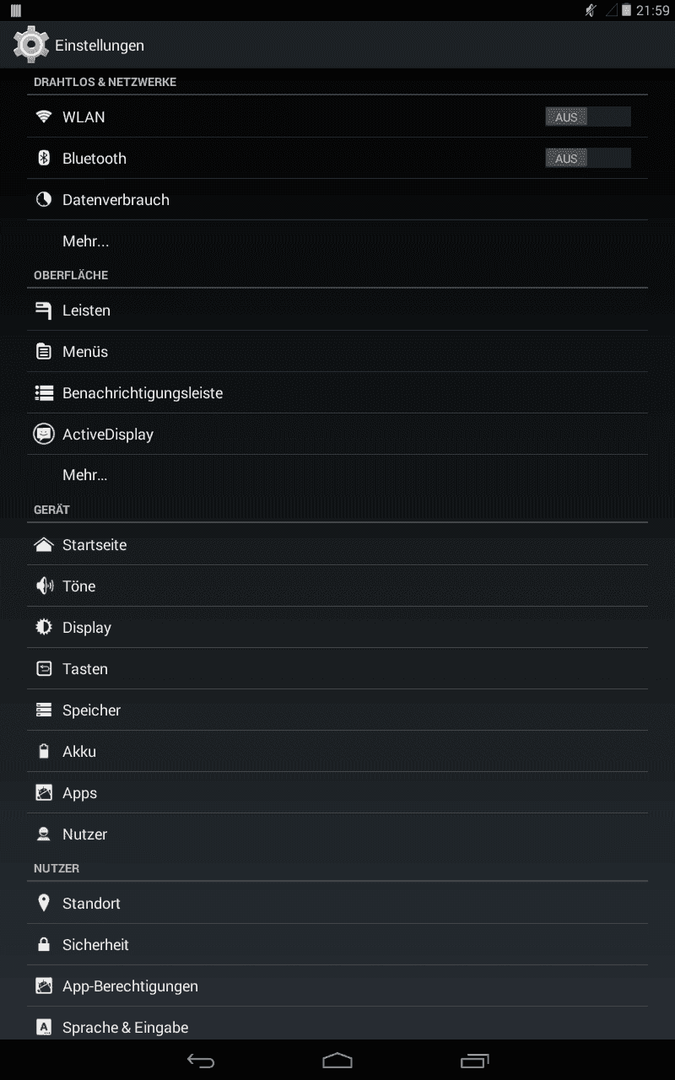Open the recent apps navigation button
This screenshot has width=675, height=1080.
[474, 1061]
